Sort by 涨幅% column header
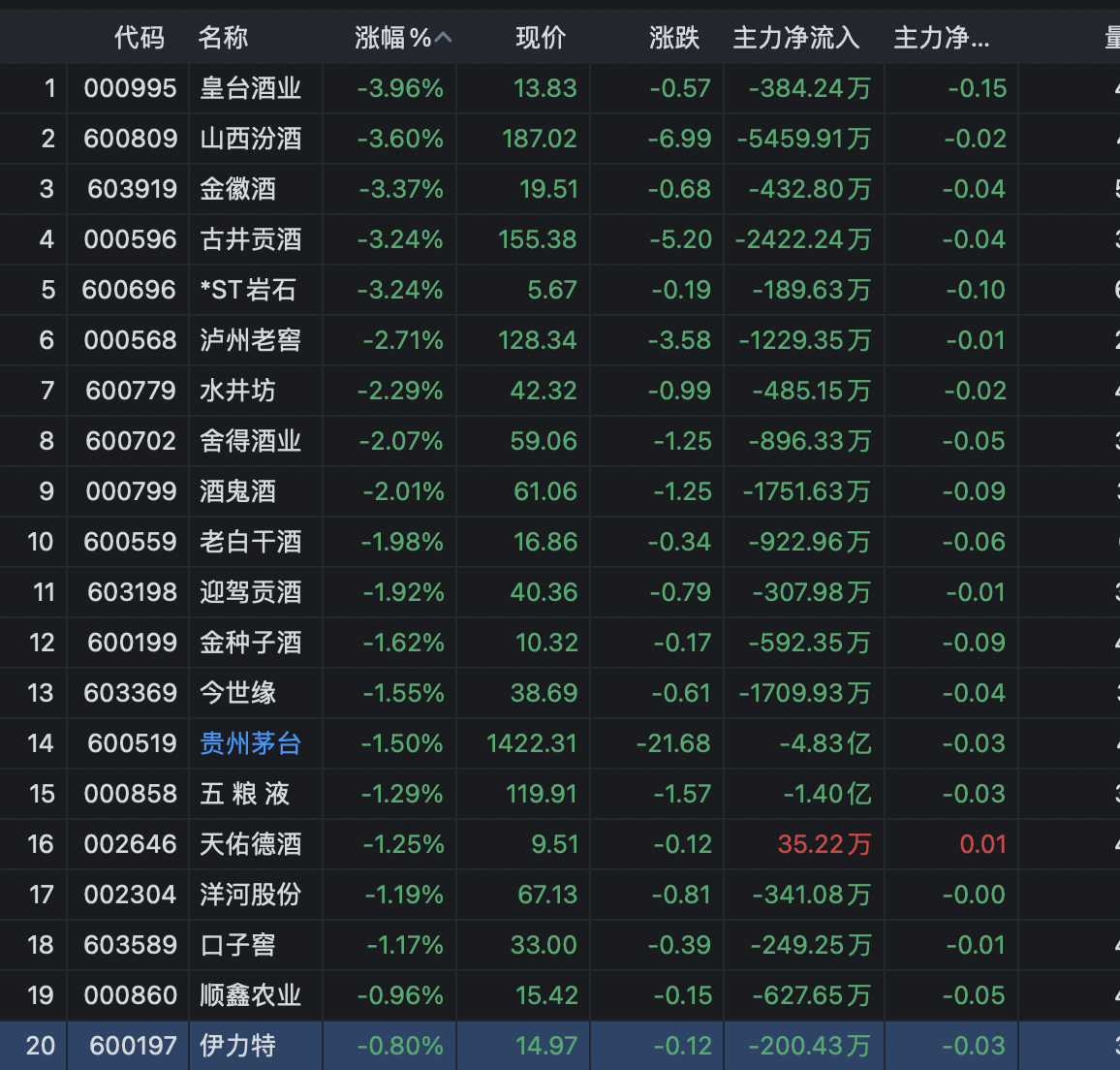The image size is (1120, 1070). [x=392, y=38]
